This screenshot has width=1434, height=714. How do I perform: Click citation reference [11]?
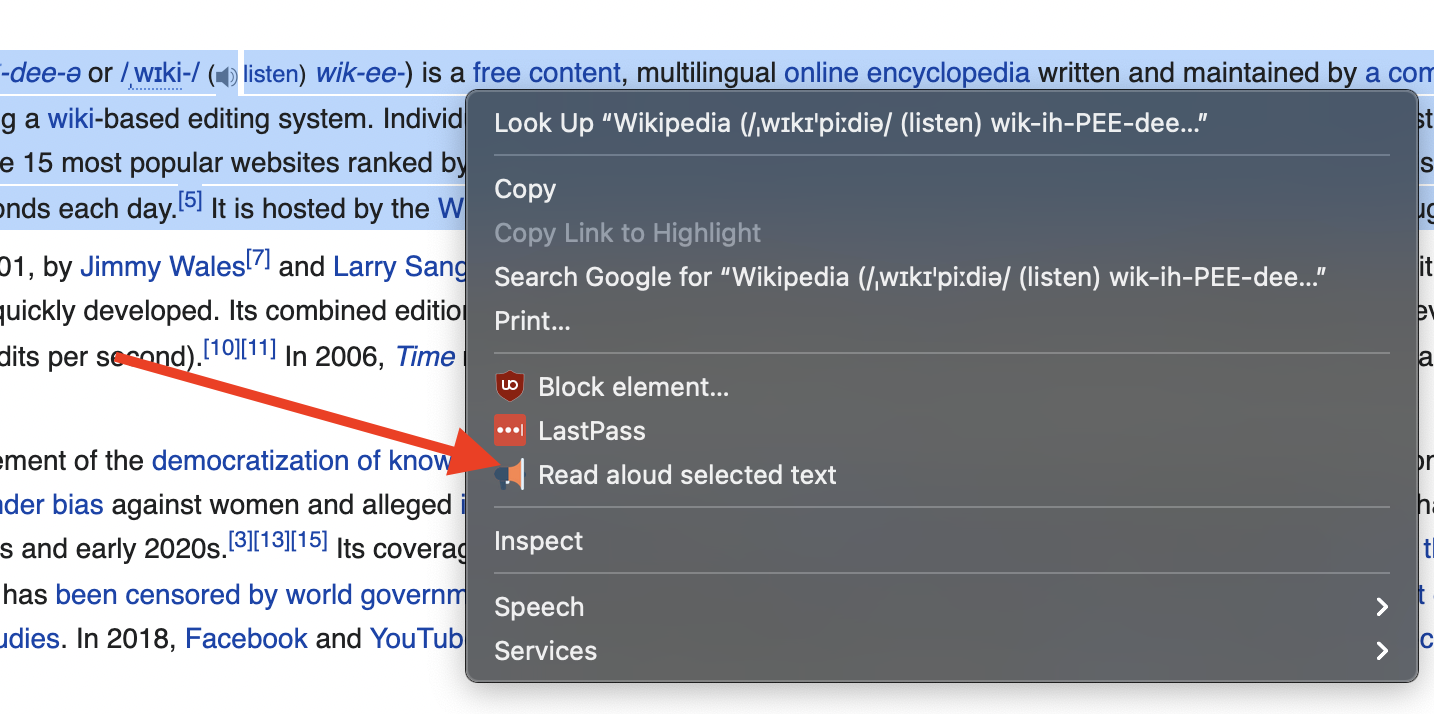pyautogui.click(x=258, y=350)
